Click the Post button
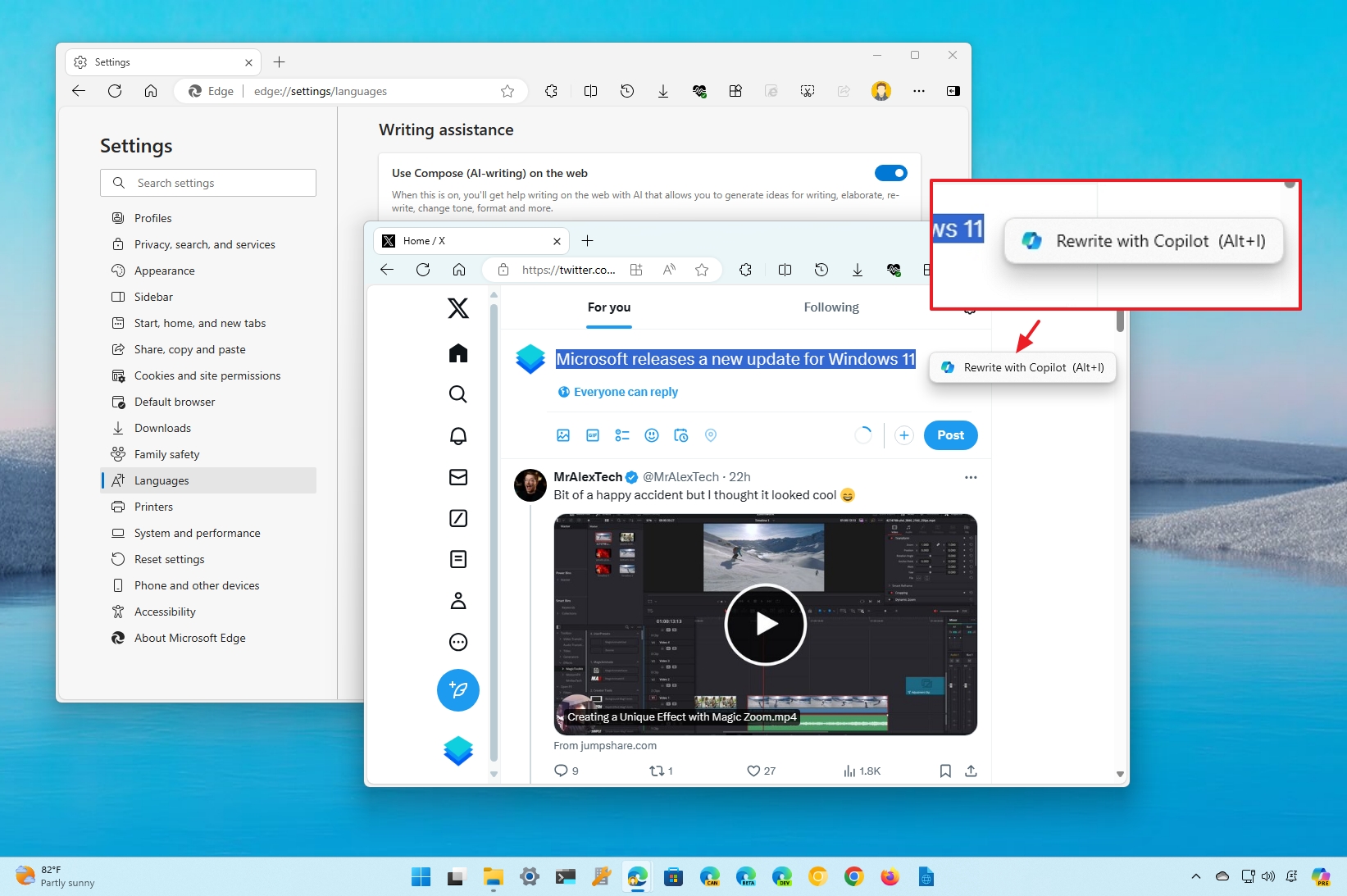 coord(950,435)
